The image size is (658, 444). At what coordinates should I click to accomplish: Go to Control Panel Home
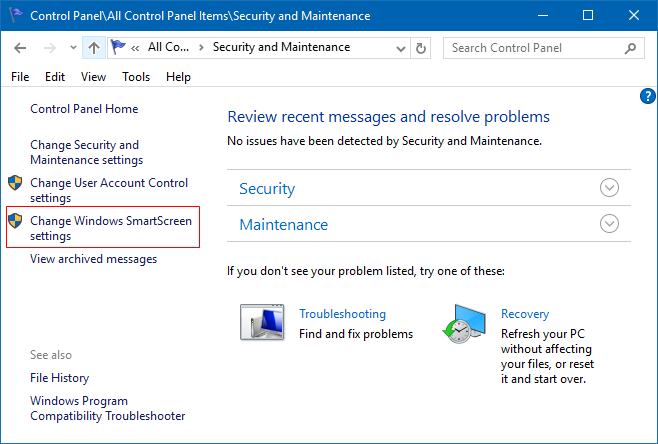pos(84,109)
